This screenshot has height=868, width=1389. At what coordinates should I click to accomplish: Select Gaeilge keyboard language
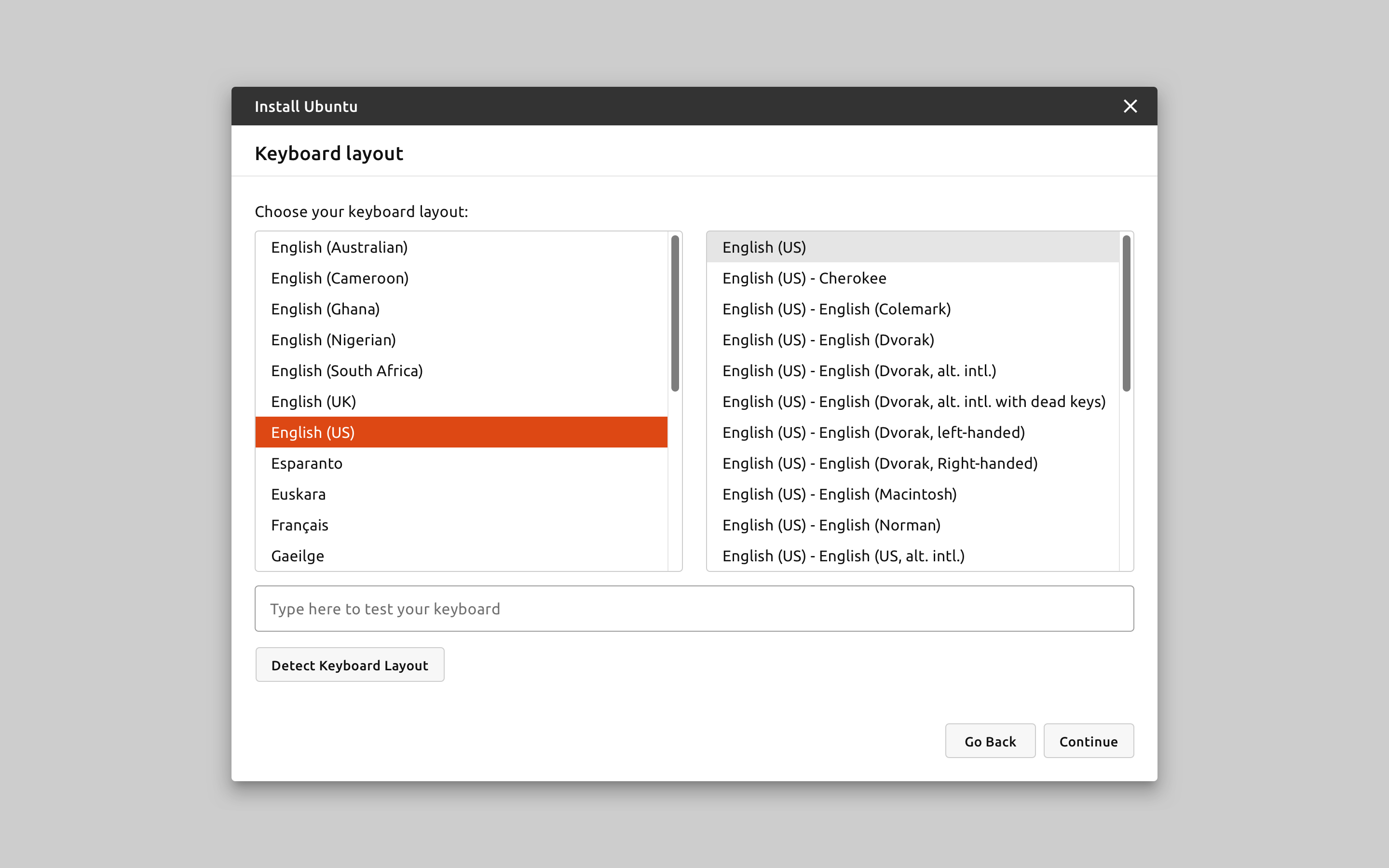pyautogui.click(x=297, y=556)
